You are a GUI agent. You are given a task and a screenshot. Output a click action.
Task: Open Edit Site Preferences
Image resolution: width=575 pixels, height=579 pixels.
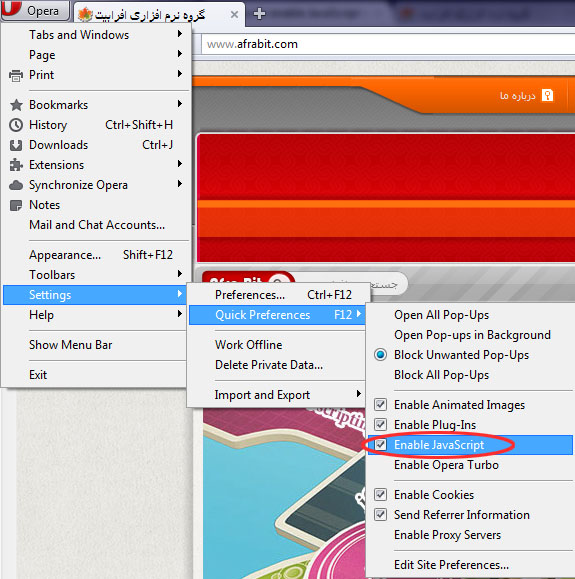pos(470,565)
